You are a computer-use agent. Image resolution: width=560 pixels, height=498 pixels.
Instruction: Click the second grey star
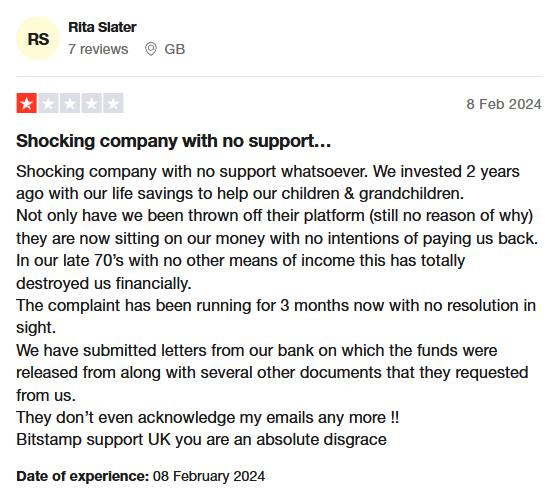tap(48, 103)
